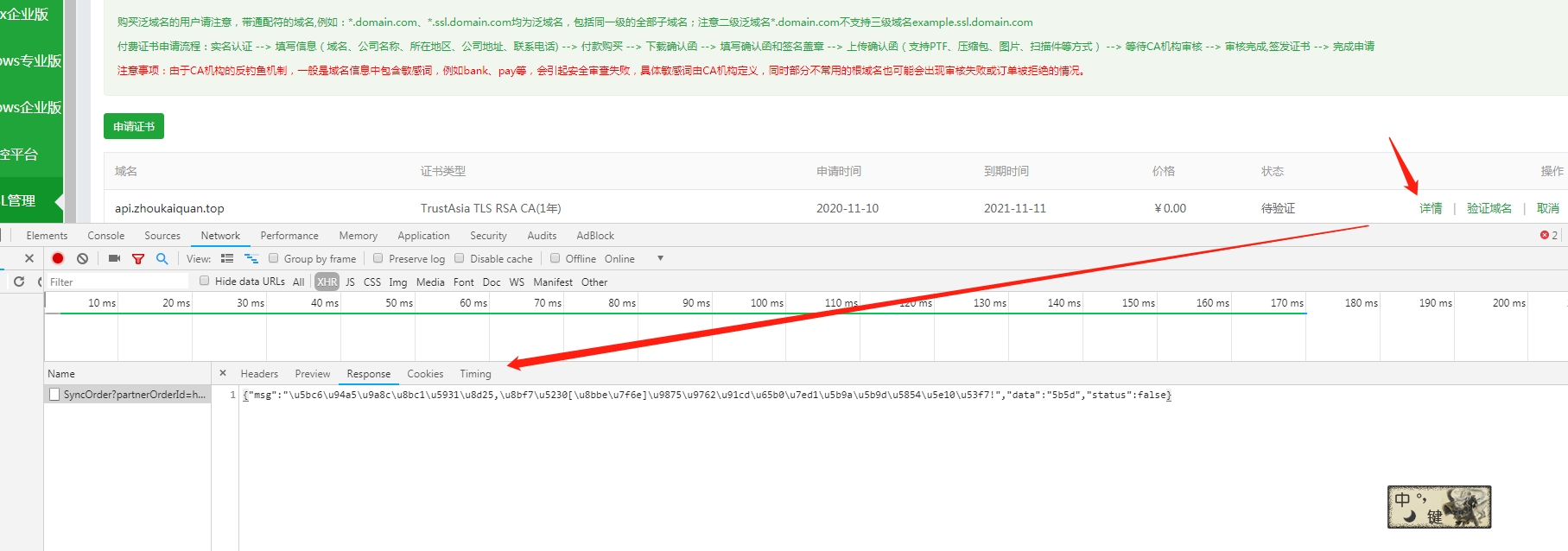This screenshot has width=1568, height=551.
Task: Switch to the Console tab
Action: click(x=106, y=235)
